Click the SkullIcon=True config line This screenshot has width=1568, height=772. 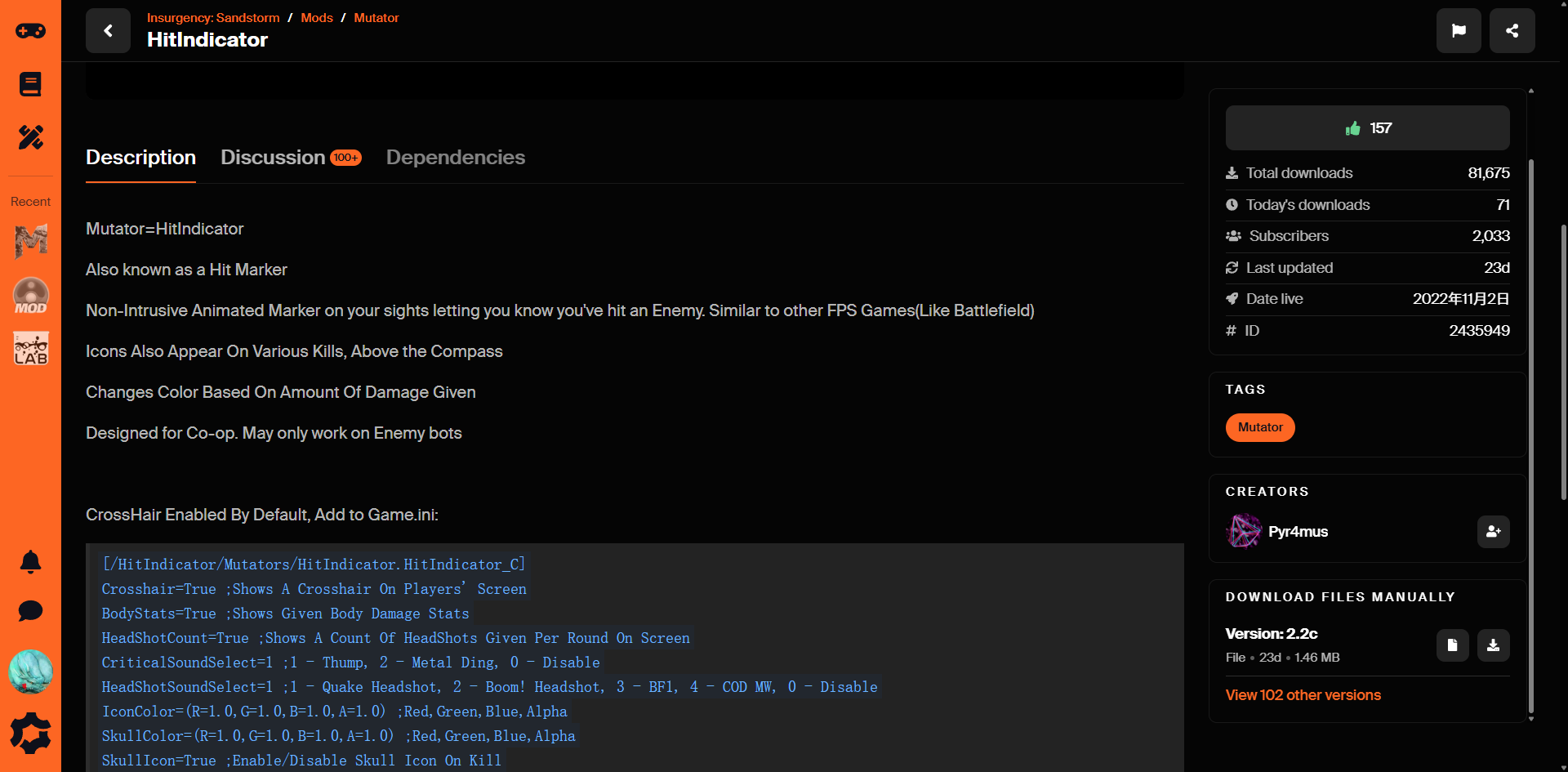[x=301, y=761]
